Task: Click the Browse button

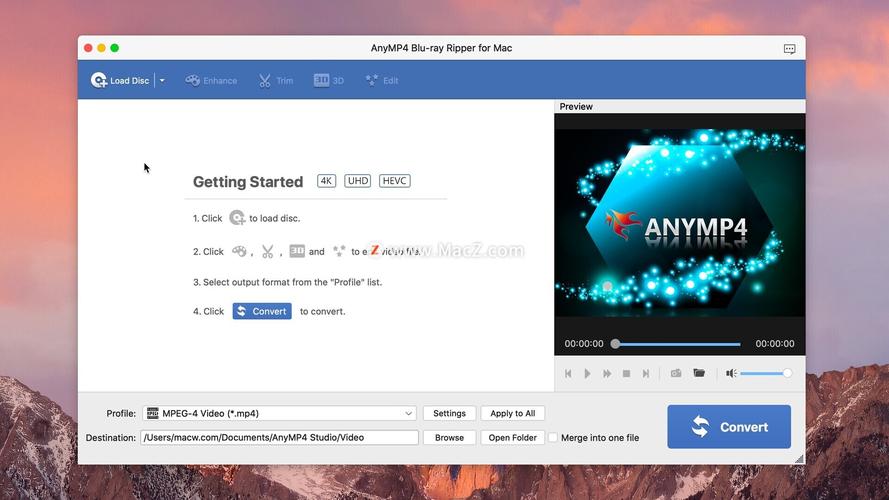Action: (449, 438)
